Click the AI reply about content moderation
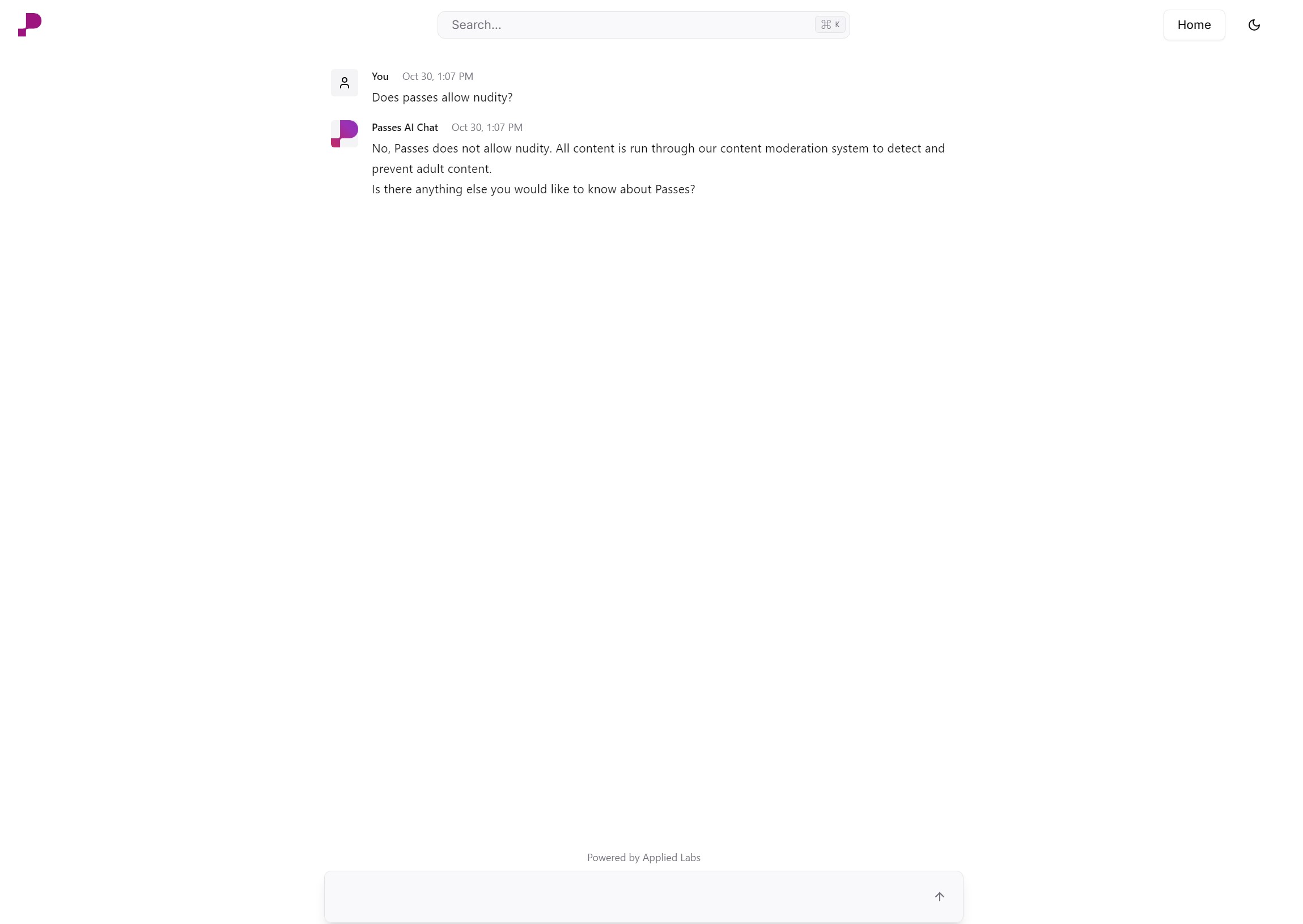 [x=658, y=159]
